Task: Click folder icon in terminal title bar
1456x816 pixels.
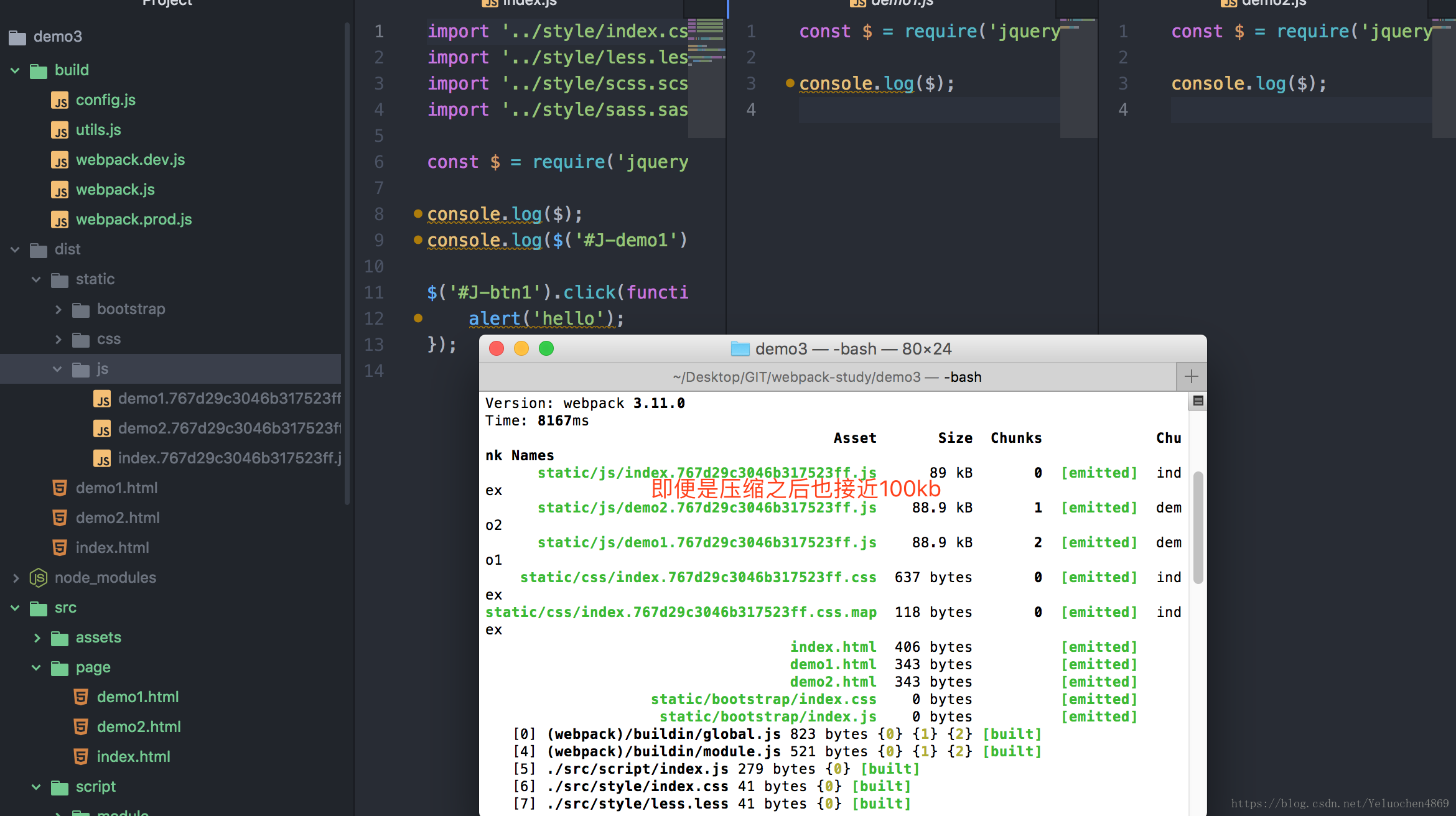Action: 740,349
